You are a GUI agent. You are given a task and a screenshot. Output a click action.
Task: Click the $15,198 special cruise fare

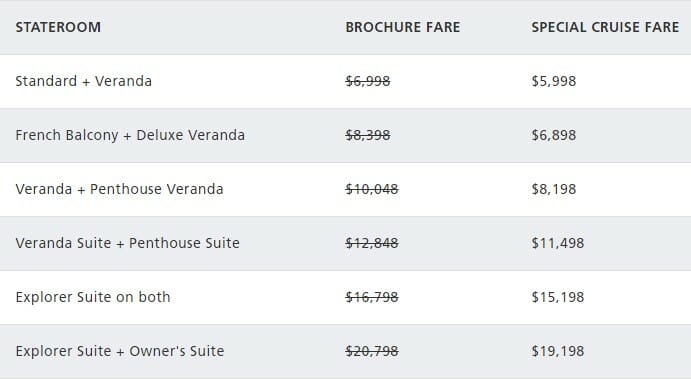point(558,297)
